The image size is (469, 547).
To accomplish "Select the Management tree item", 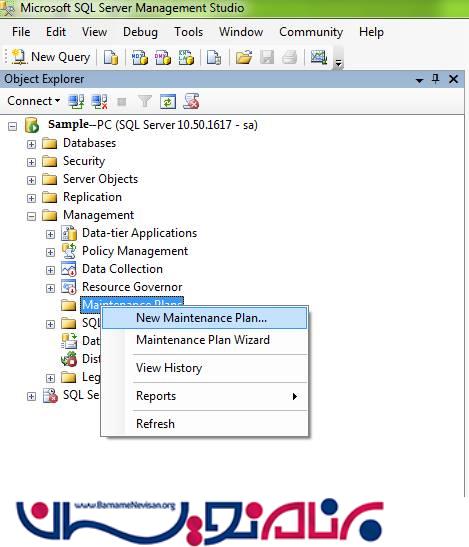I will pyautogui.click(x=98, y=215).
